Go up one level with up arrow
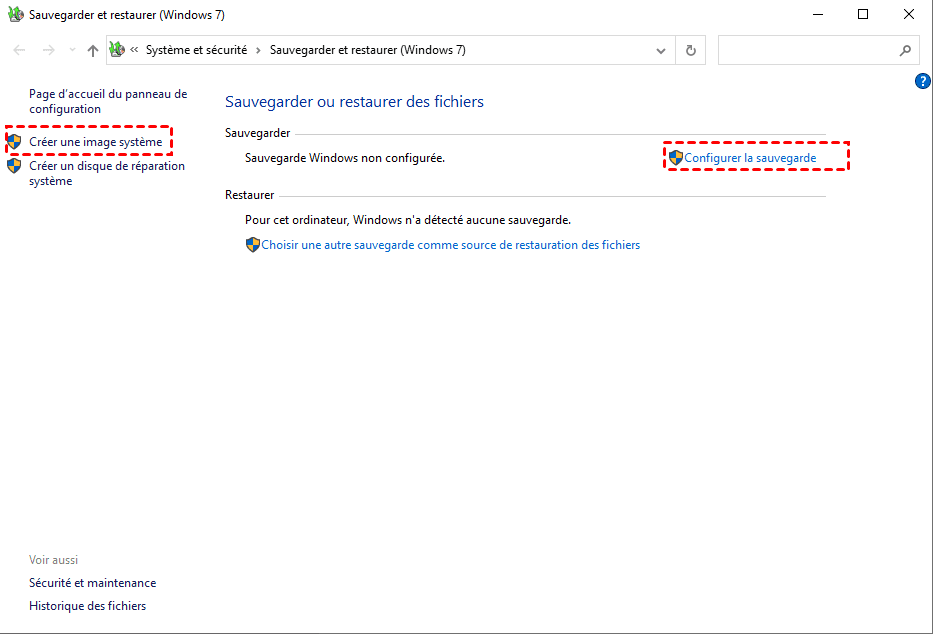The image size is (933, 634). (x=93, y=51)
